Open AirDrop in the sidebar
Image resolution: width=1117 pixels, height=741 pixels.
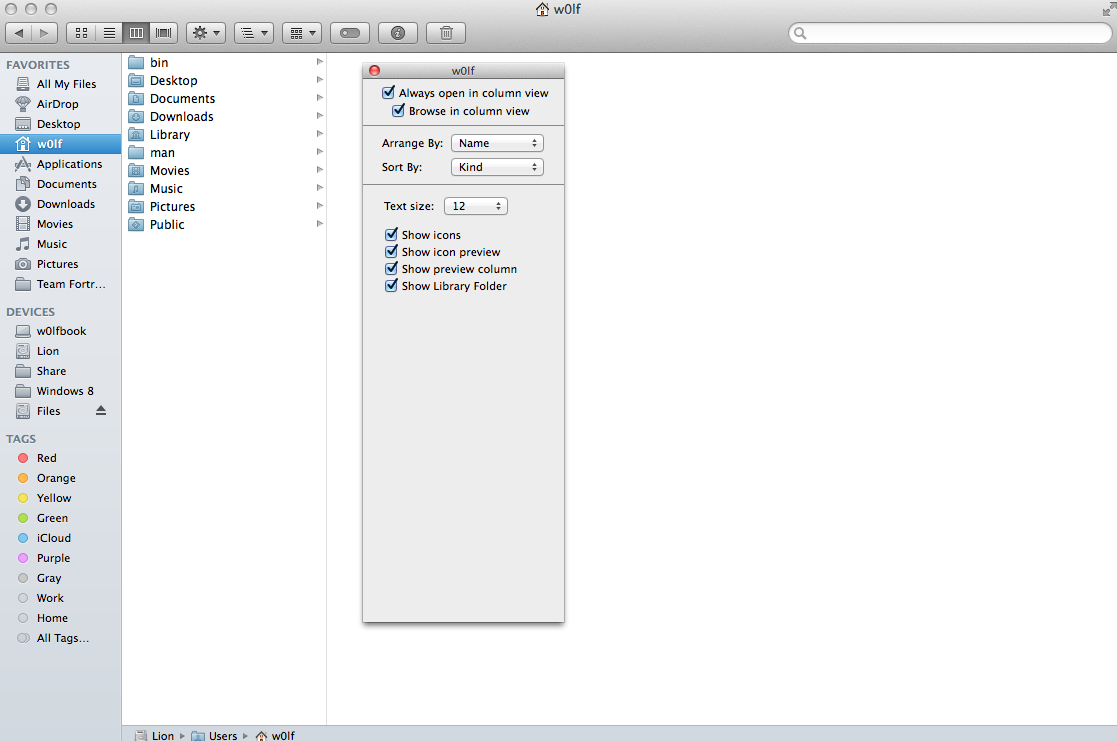(61, 104)
